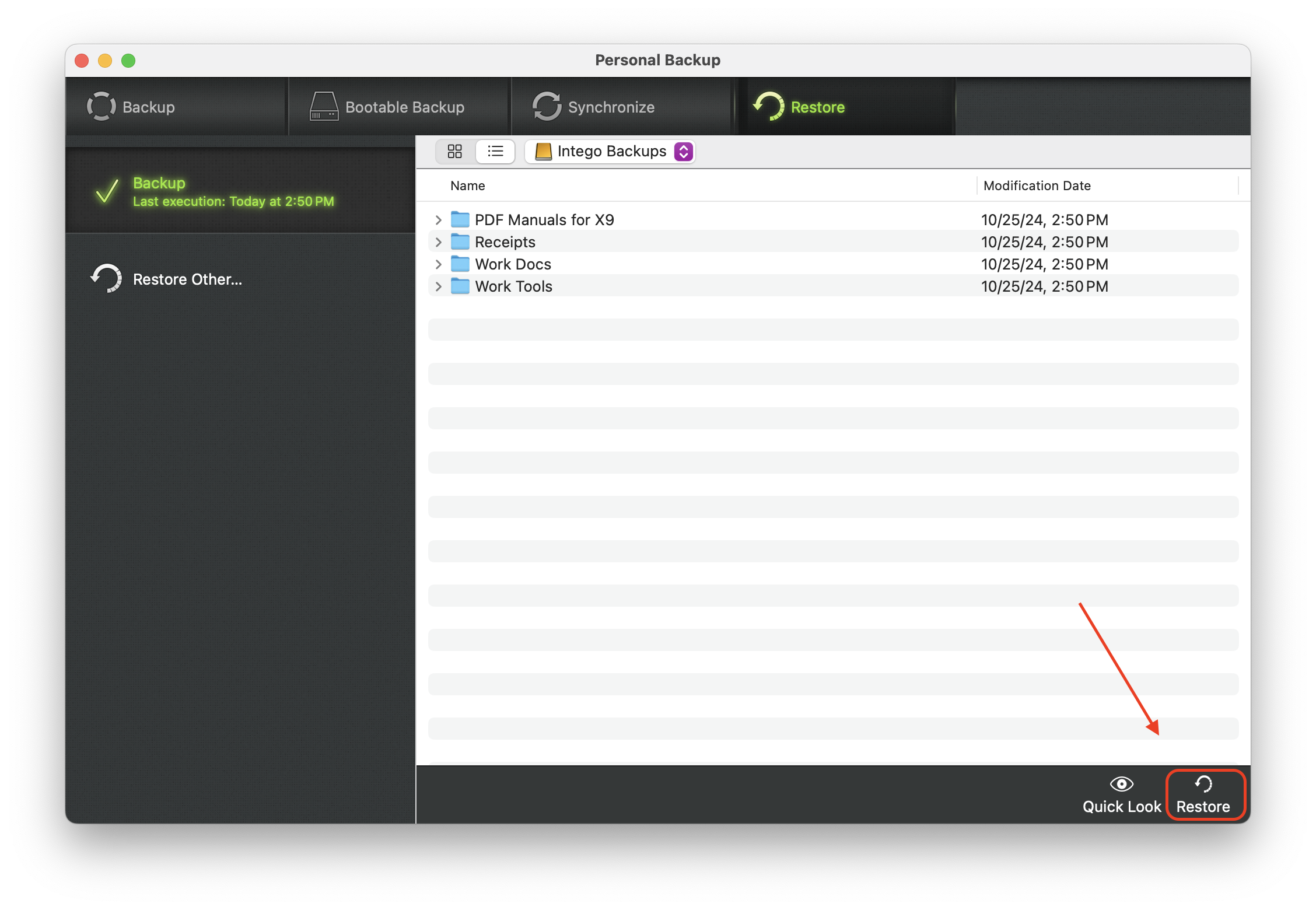Image resolution: width=1316 pixels, height=910 pixels.
Task: Expand the Receipts folder
Action: [439, 242]
